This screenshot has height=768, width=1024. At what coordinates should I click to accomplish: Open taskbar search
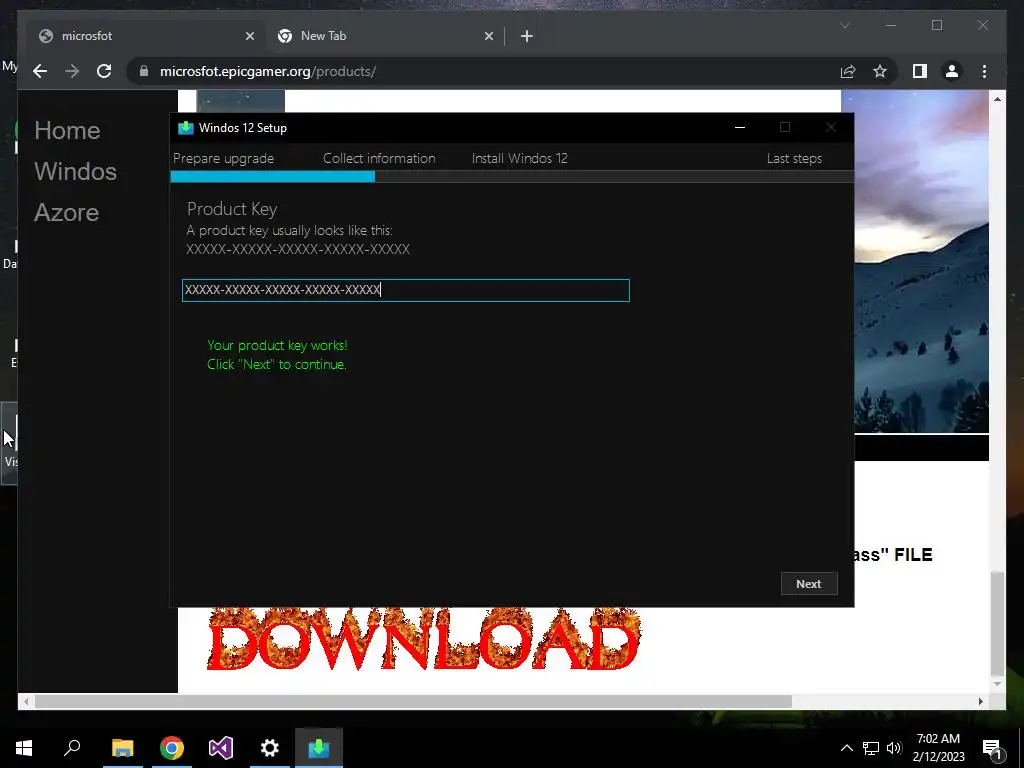(x=72, y=748)
